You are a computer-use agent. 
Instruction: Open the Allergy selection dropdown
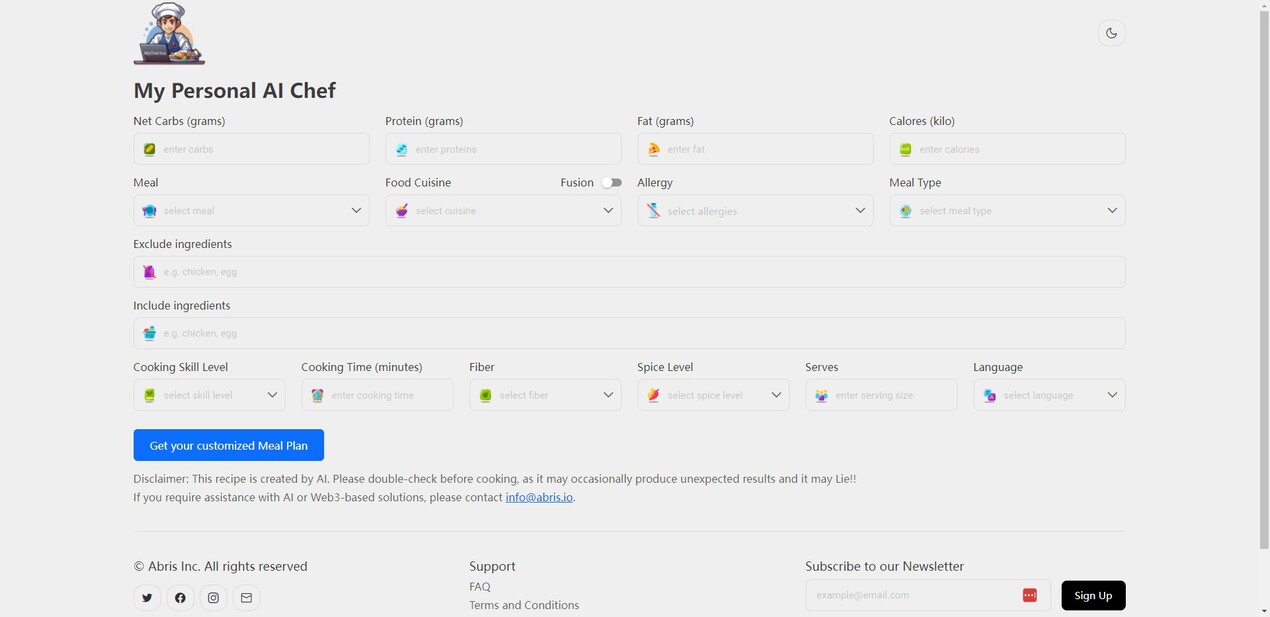point(755,211)
